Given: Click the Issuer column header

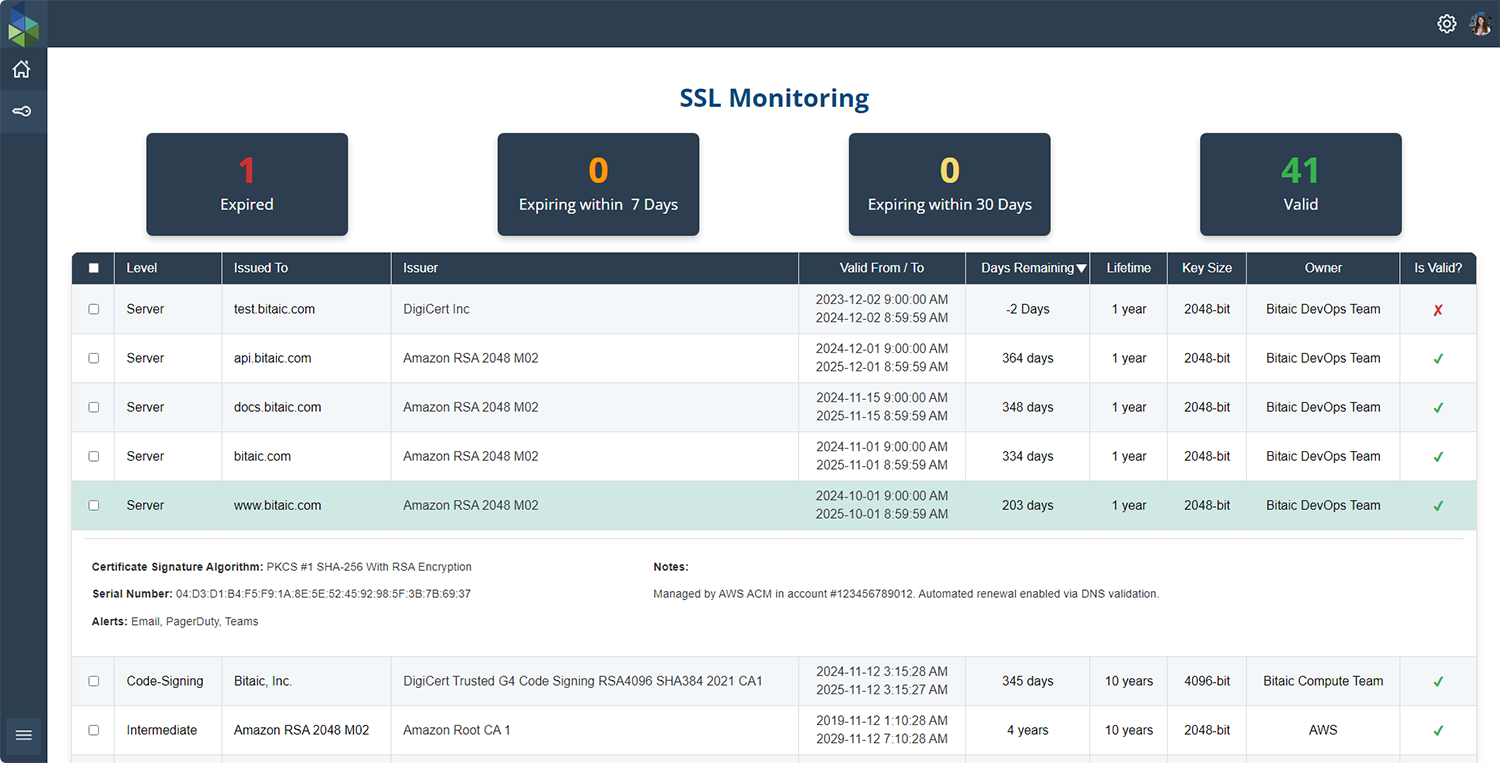Looking at the screenshot, I should [420, 268].
